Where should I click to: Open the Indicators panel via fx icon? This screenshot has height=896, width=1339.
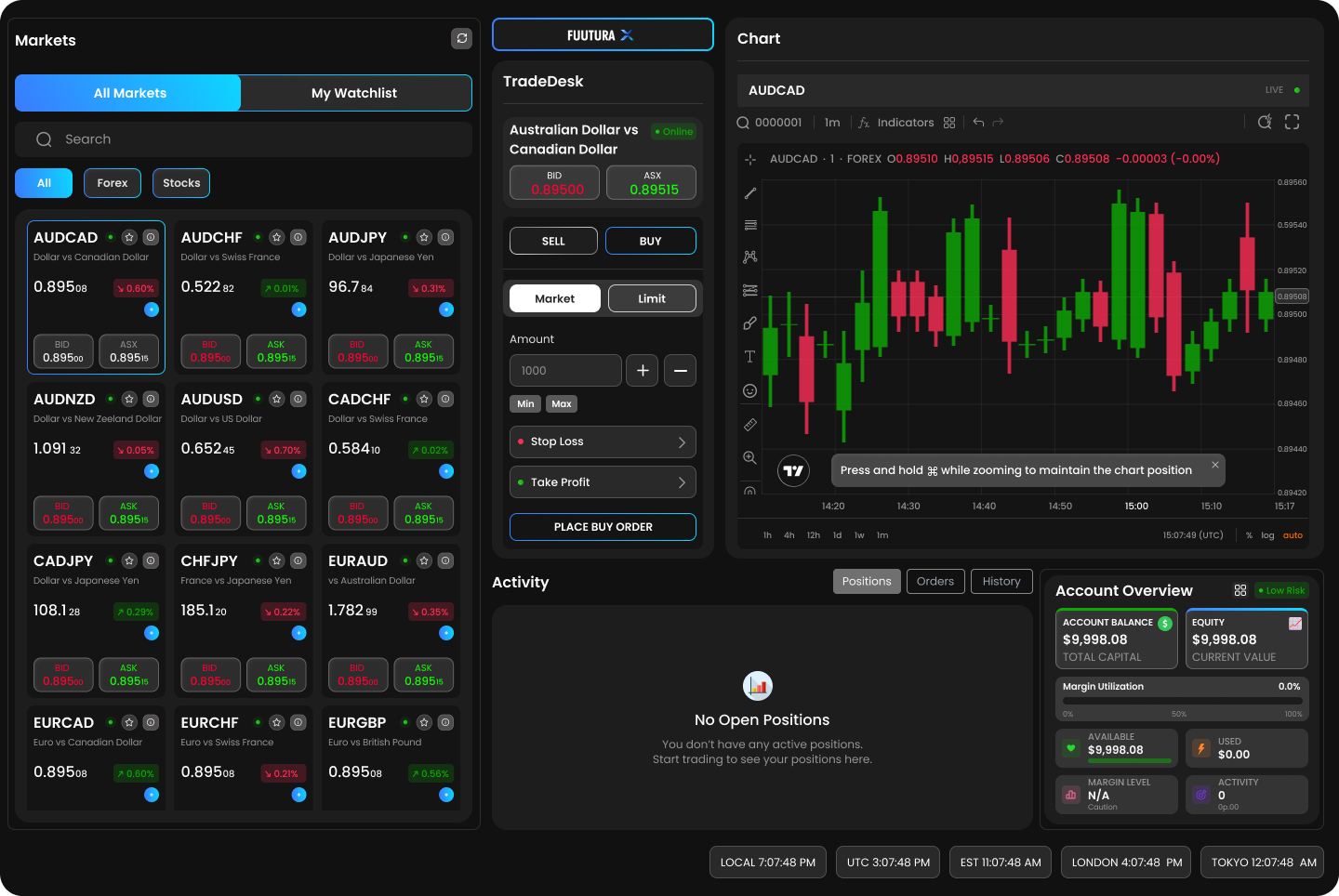(863, 122)
